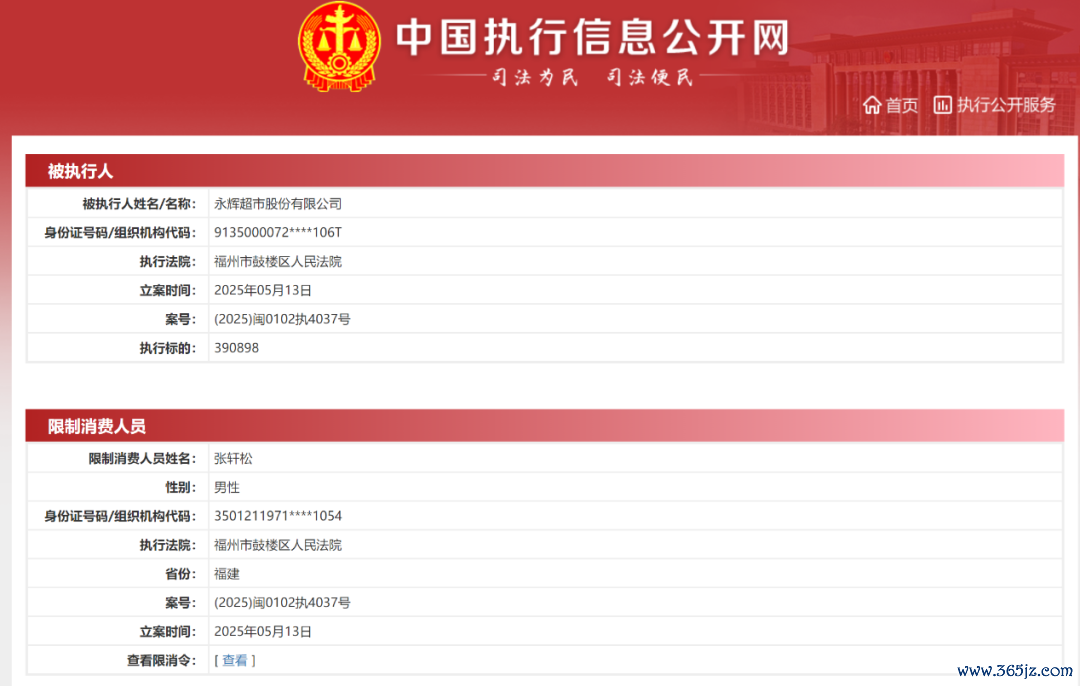Click the 性别 value 男性
This screenshot has width=1080, height=686.
click(227, 487)
